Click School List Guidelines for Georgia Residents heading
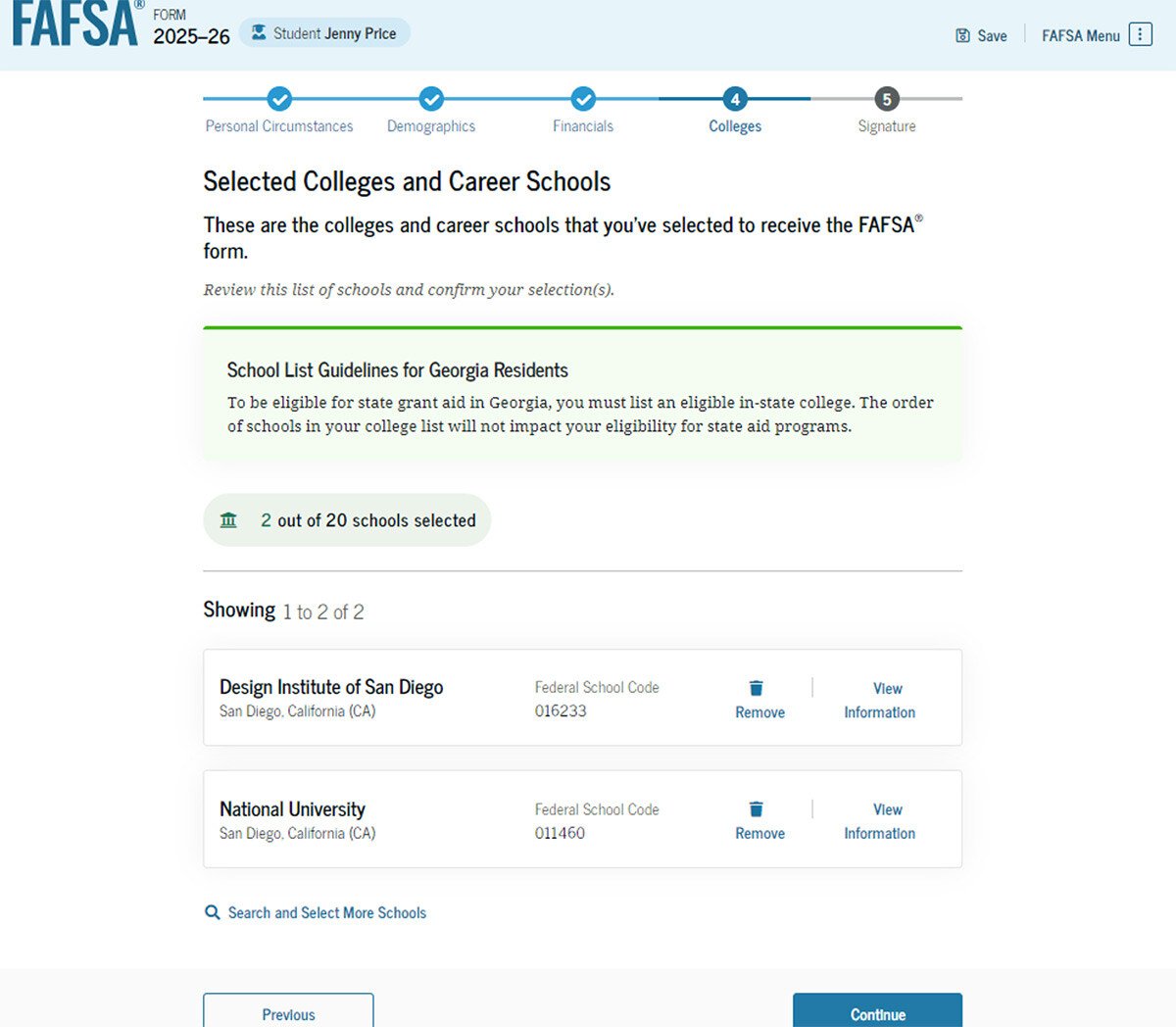 398,370
